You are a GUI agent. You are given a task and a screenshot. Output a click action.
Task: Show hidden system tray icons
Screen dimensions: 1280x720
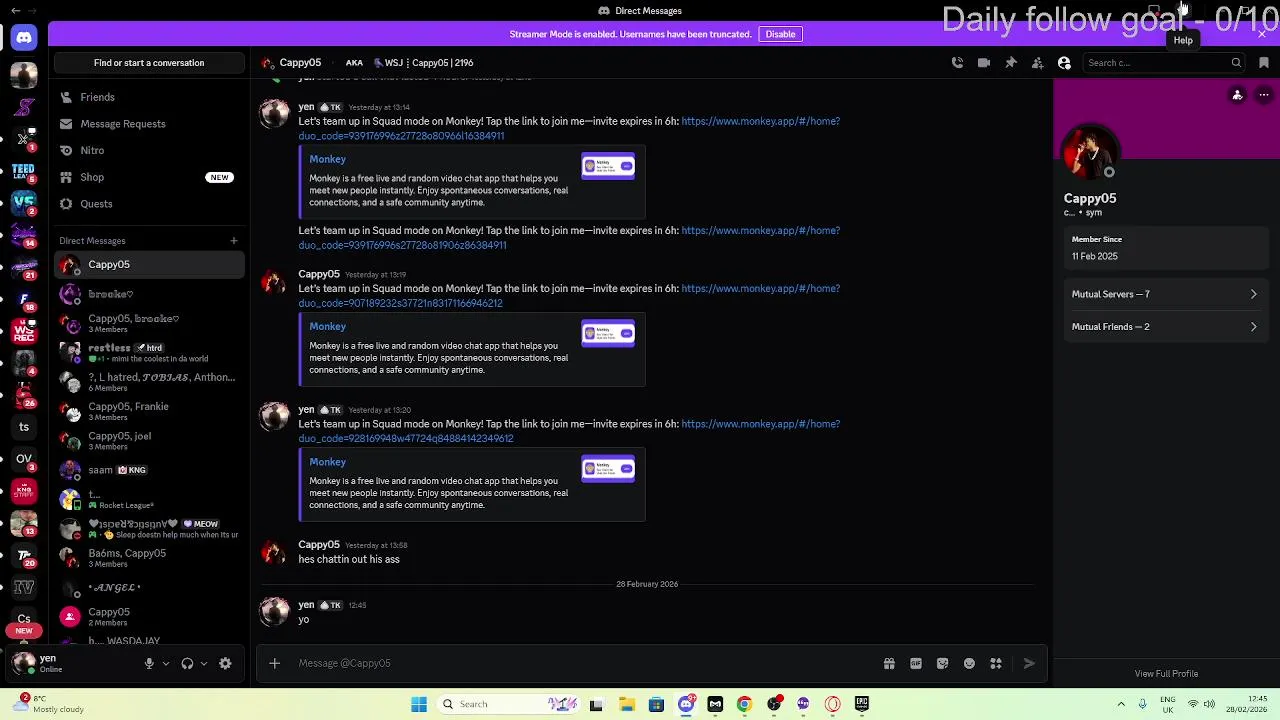tap(1121, 704)
